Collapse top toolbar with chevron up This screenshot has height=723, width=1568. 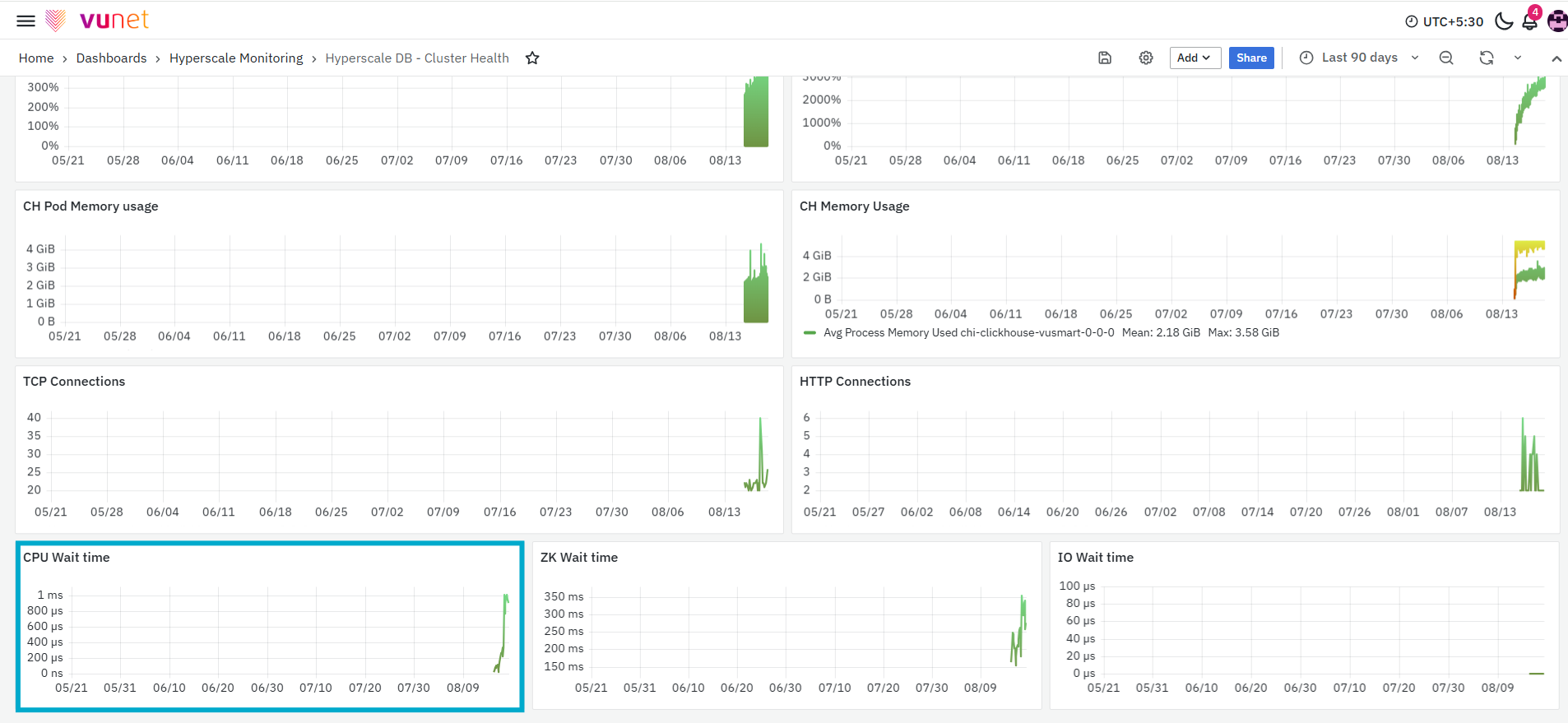pyautogui.click(x=1556, y=58)
